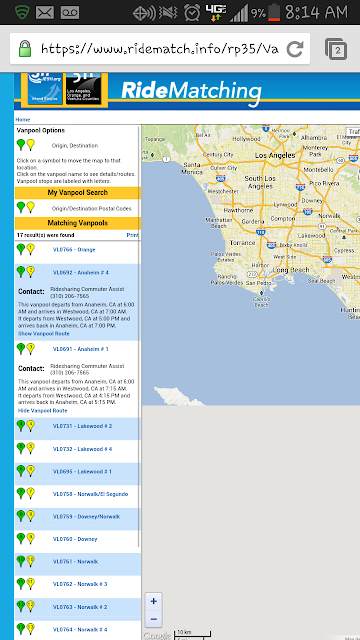Click yellow destination pin for Downey/Norwalk
The height and width of the screenshot is (640, 360).
click(31, 516)
